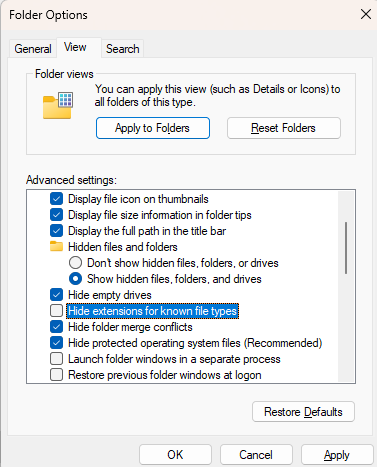The height and width of the screenshot is (467, 377).
Task: Uncheck Hide folder merge conflicts
Action: [56, 327]
